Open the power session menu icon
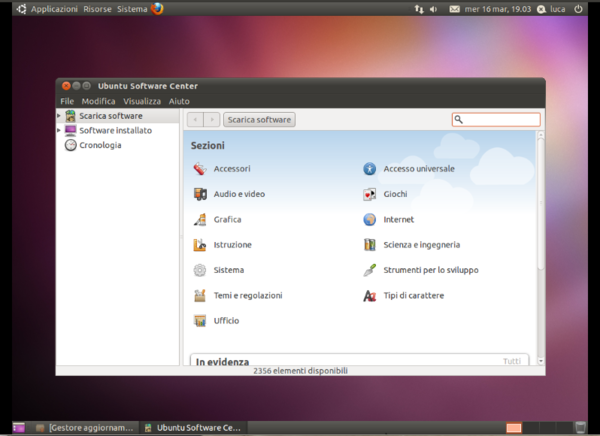Screen dimensions: 600x436 pos(578,9)
